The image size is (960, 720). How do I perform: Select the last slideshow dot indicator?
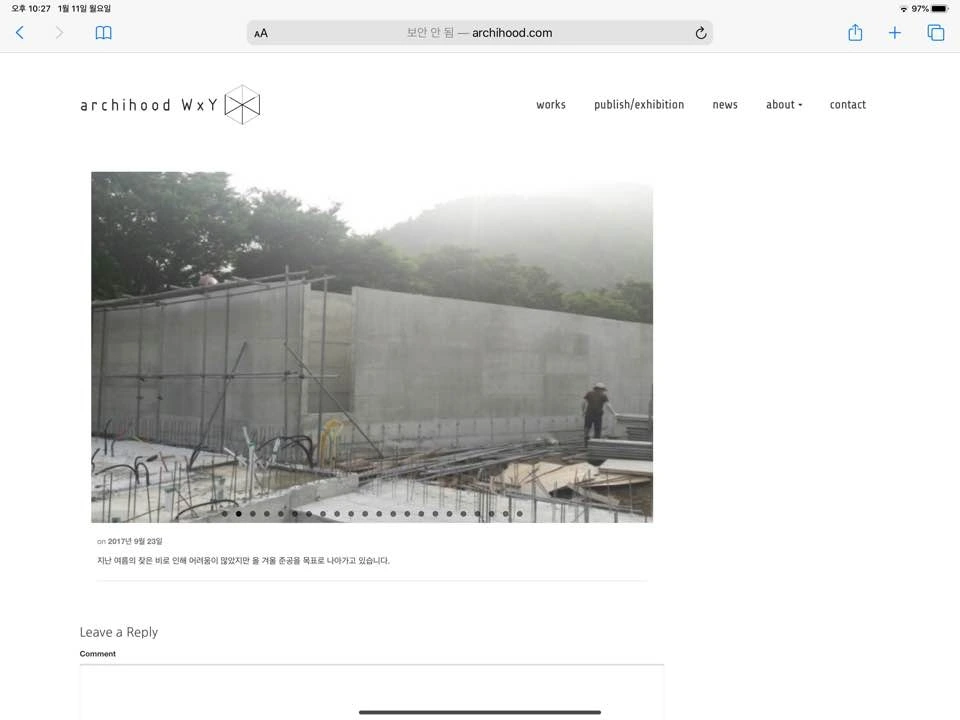click(520, 514)
